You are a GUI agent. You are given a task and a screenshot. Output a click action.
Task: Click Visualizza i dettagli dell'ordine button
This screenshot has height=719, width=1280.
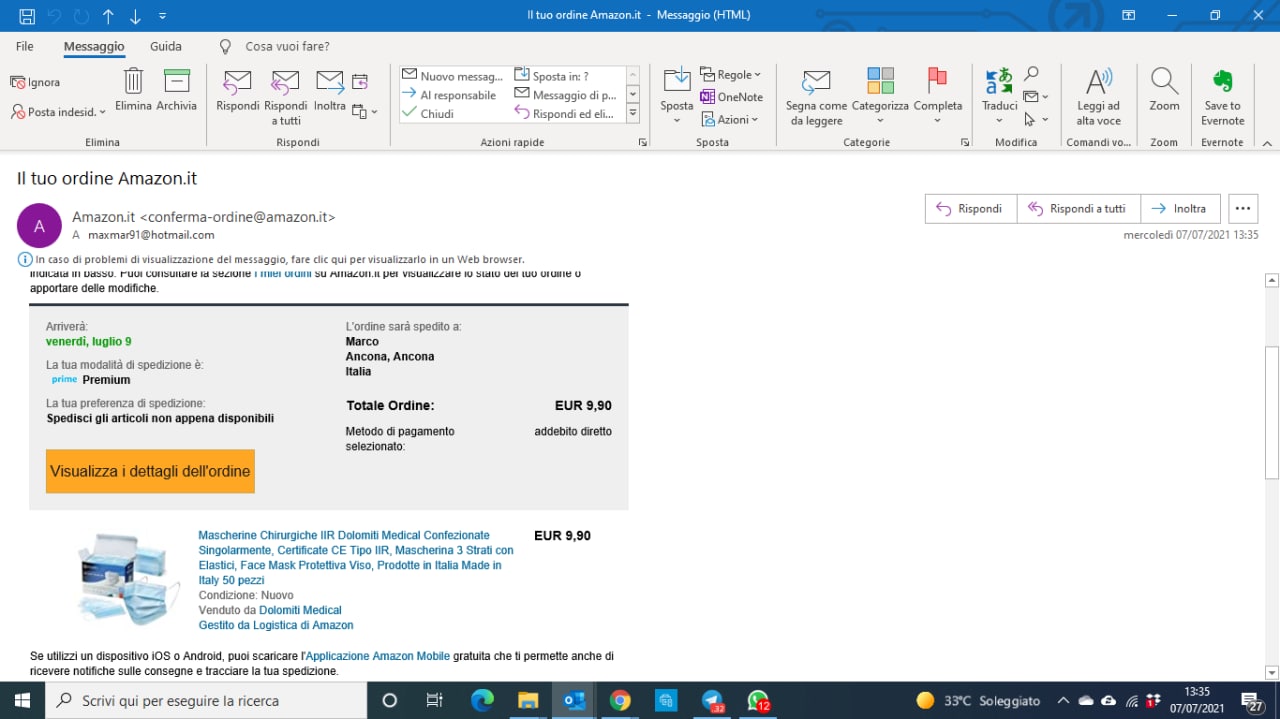[150, 471]
